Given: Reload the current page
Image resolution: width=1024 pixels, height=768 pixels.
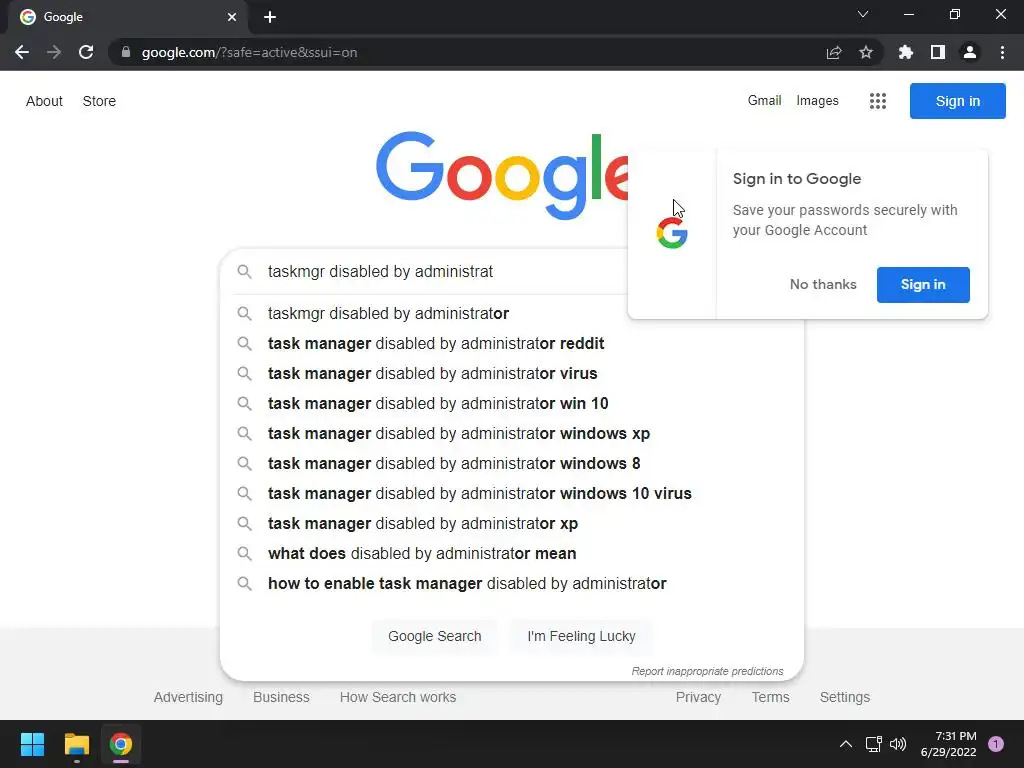Looking at the screenshot, I should [86, 52].
